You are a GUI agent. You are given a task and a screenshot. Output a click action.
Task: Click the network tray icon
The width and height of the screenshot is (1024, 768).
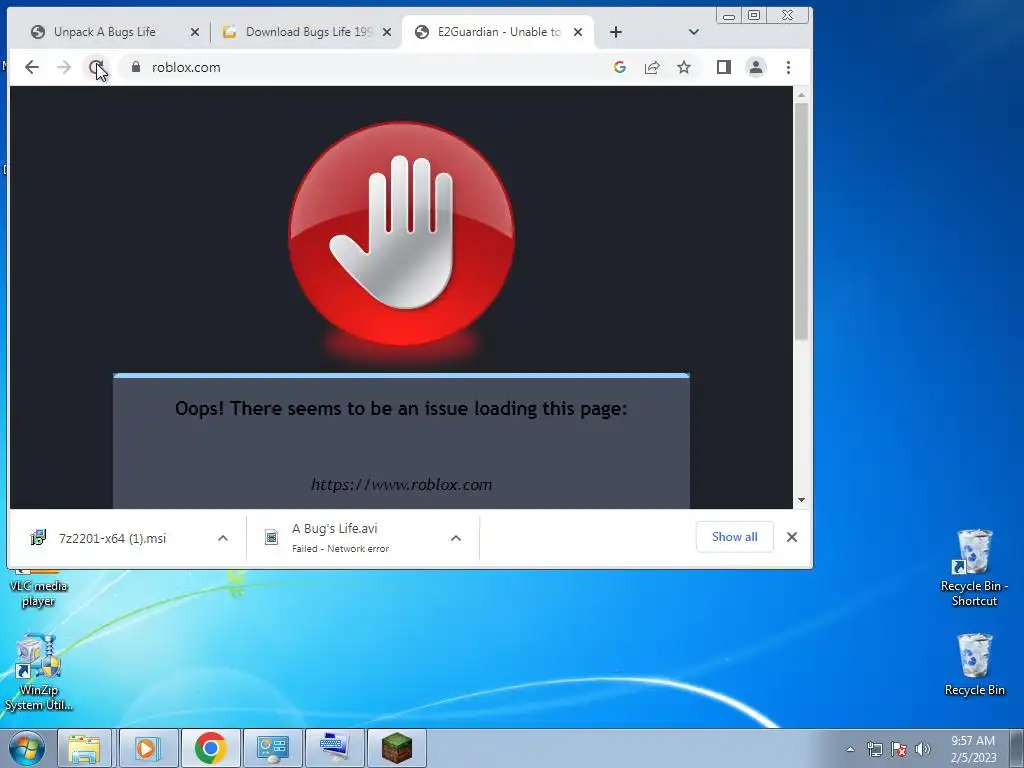874,749
